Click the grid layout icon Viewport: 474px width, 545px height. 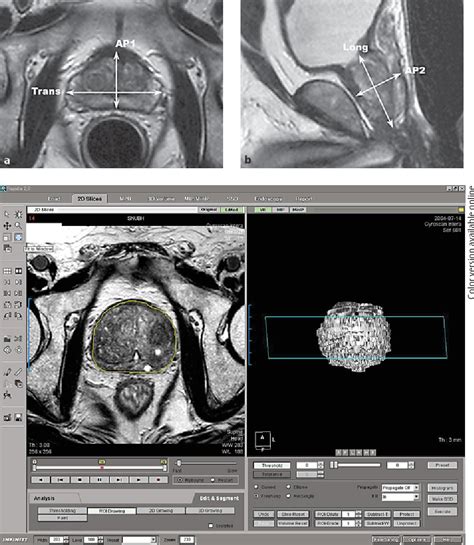click(x=7, y=271)
